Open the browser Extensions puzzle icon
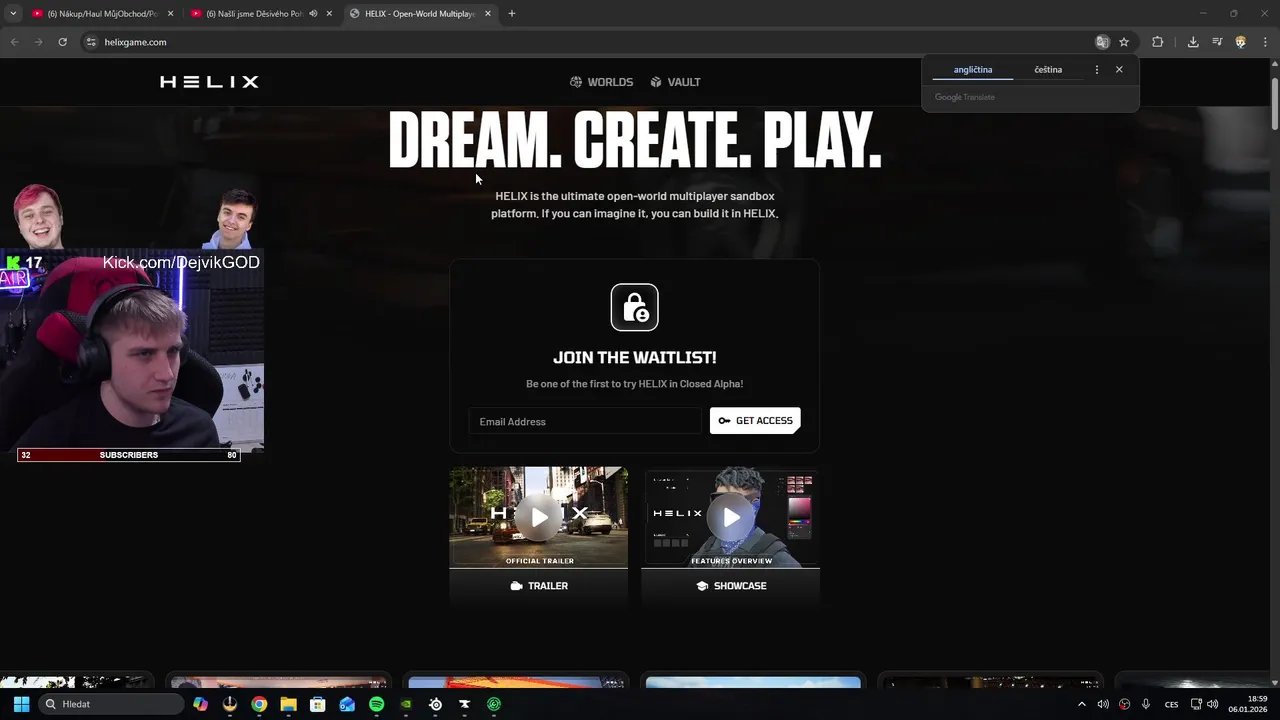 (x=1158, y=42)
